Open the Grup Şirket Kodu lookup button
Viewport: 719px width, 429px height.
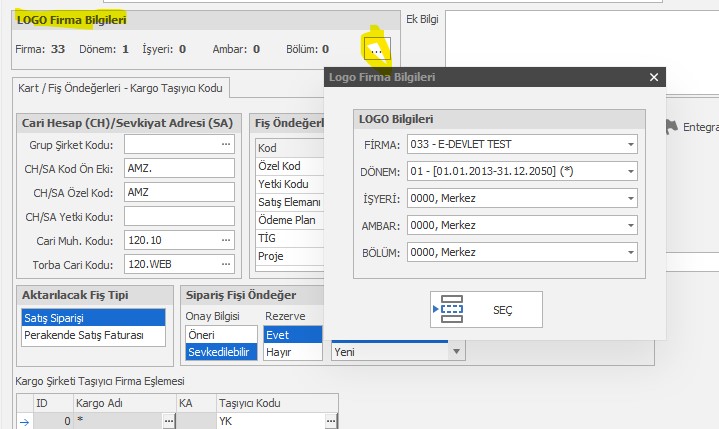[x=226, y=145]
